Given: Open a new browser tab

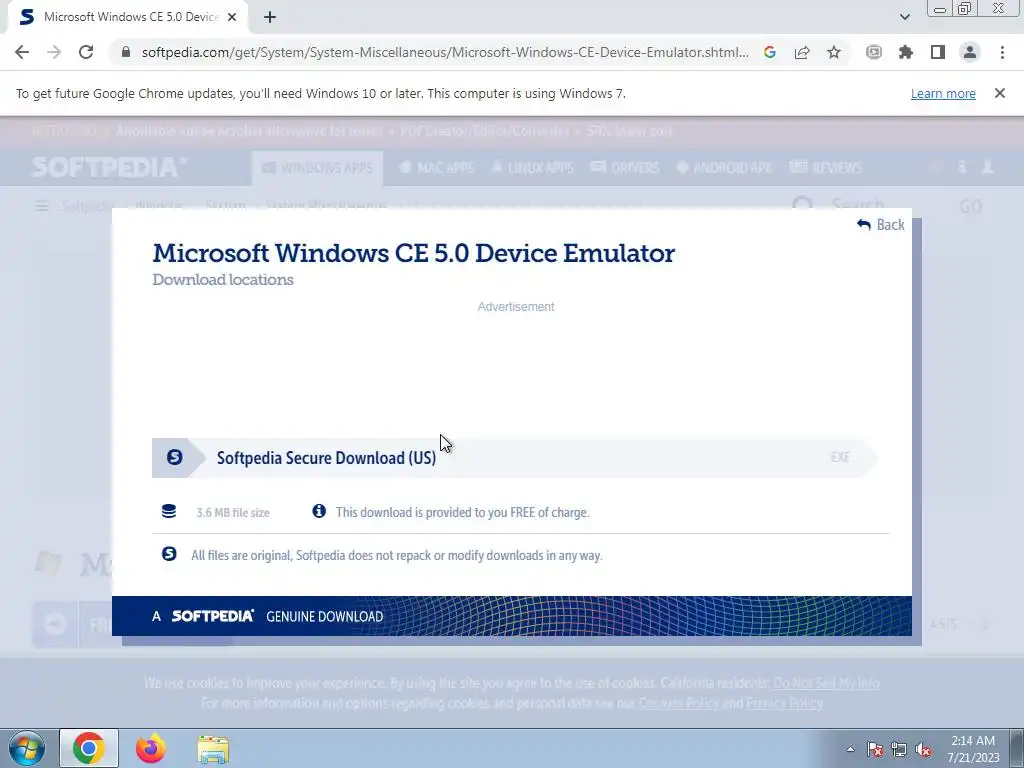Looking at the screenshot, I should point(270,18).
